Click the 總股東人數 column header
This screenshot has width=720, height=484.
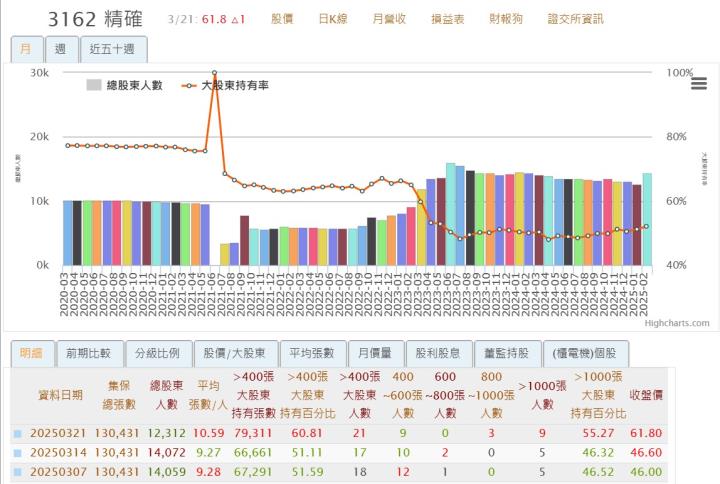(x=167, y=395)
